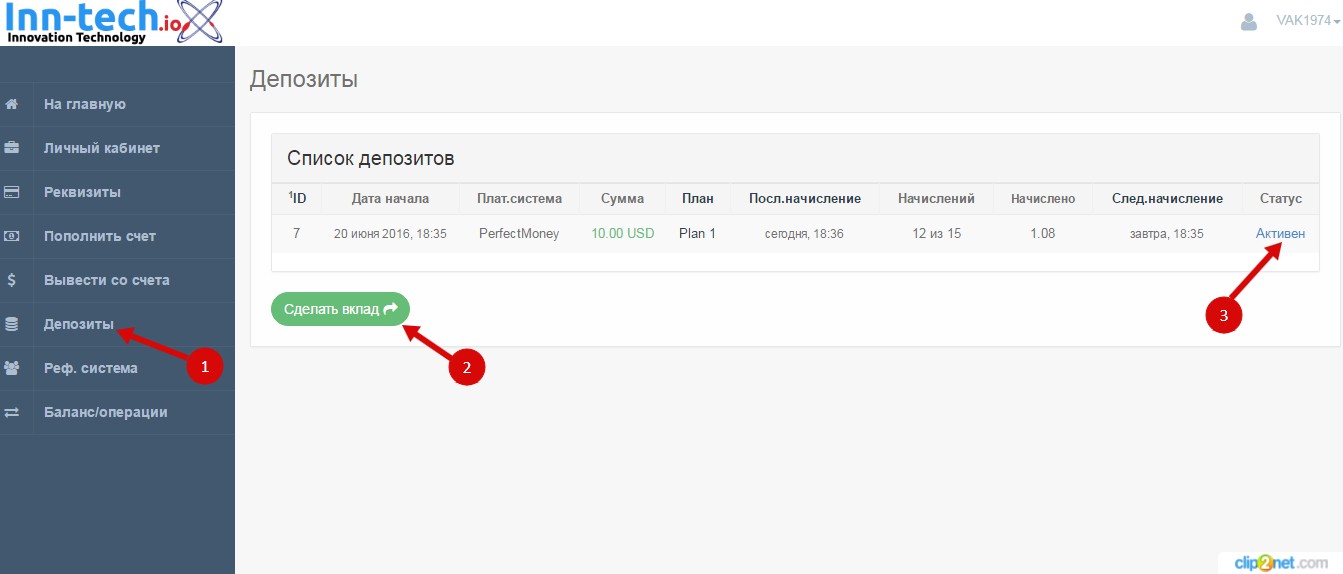Go to Личный кабинет in sidebar

point(101,148)
